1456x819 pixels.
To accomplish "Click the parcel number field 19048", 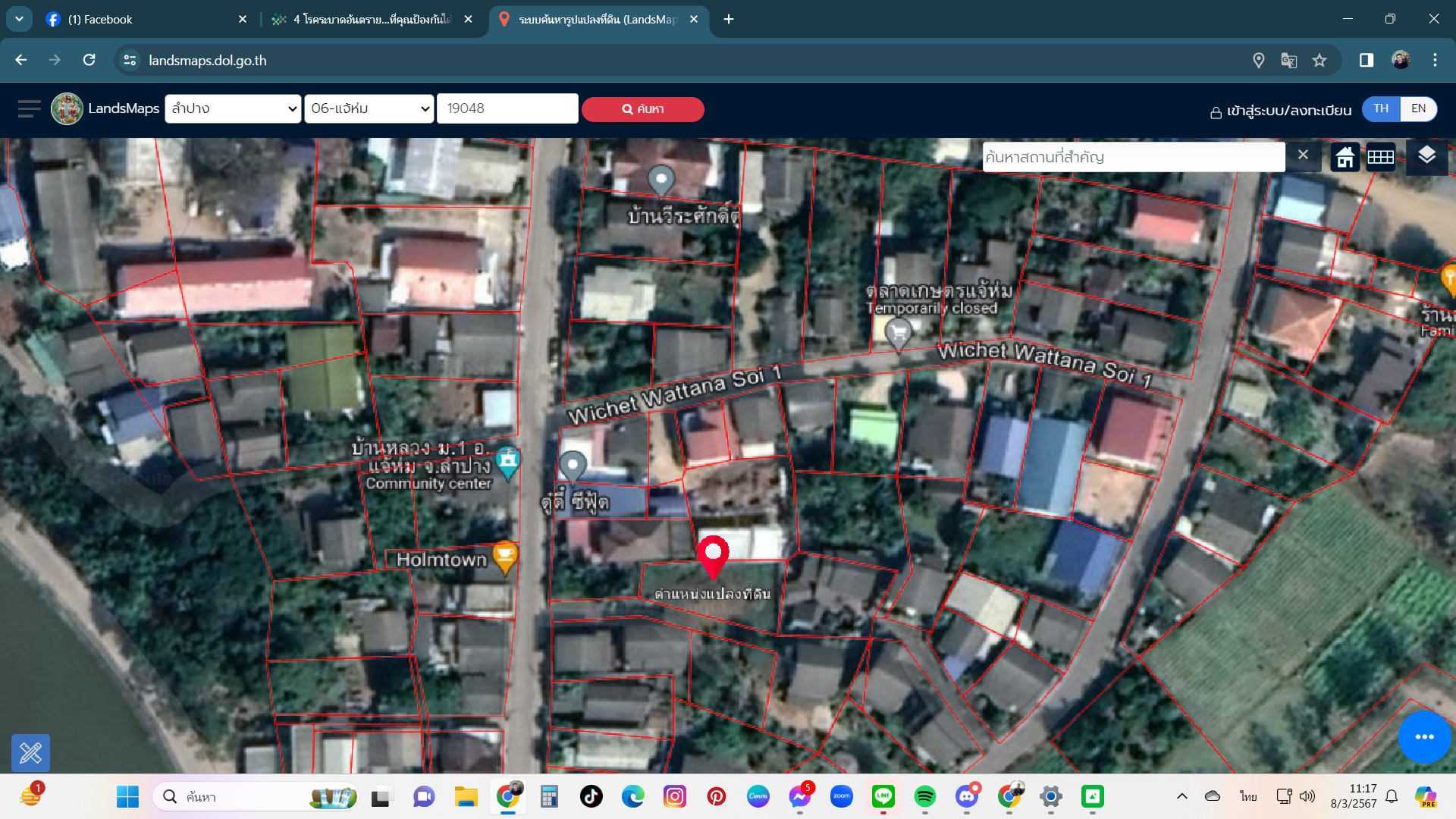I will [x=507, y=108].
